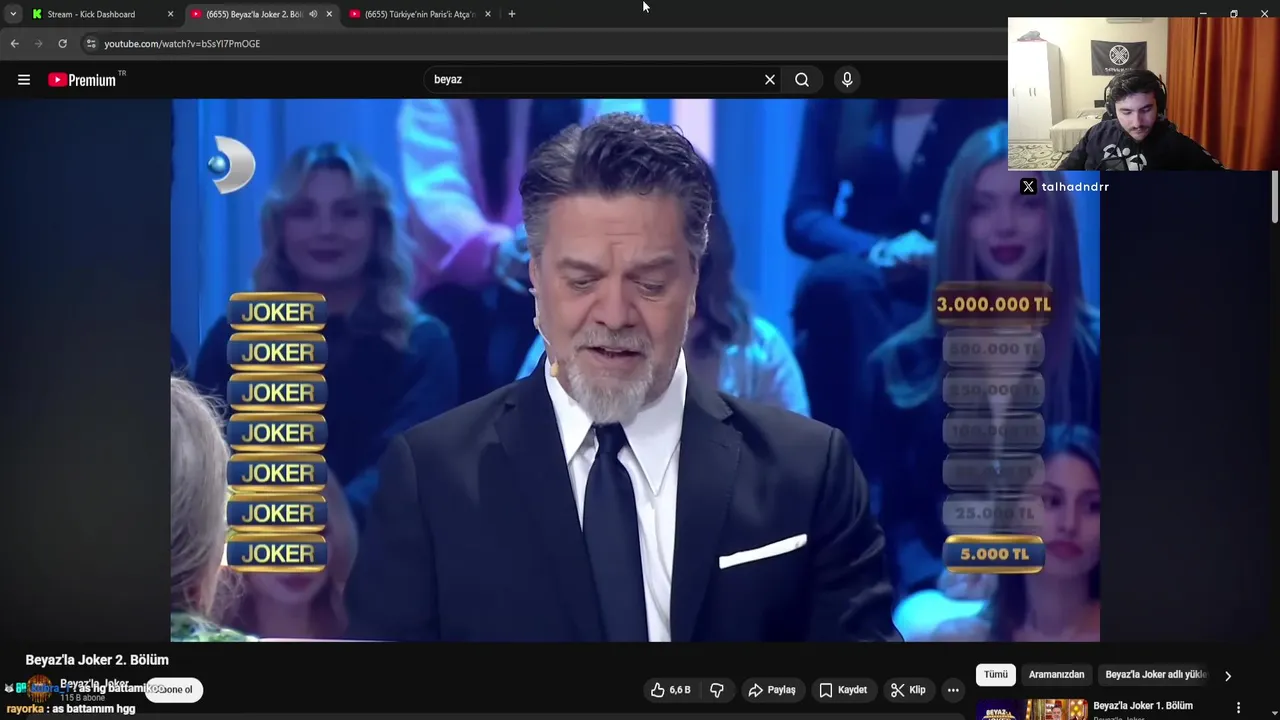
Task: Create a clip with Klip button
Action: 908,690
